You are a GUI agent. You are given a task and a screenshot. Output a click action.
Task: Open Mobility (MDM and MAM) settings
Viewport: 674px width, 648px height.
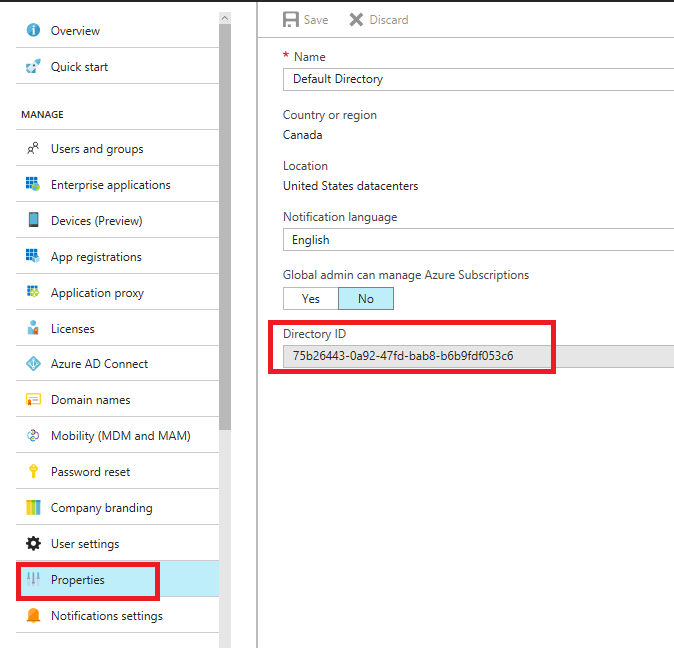[117, 436]
